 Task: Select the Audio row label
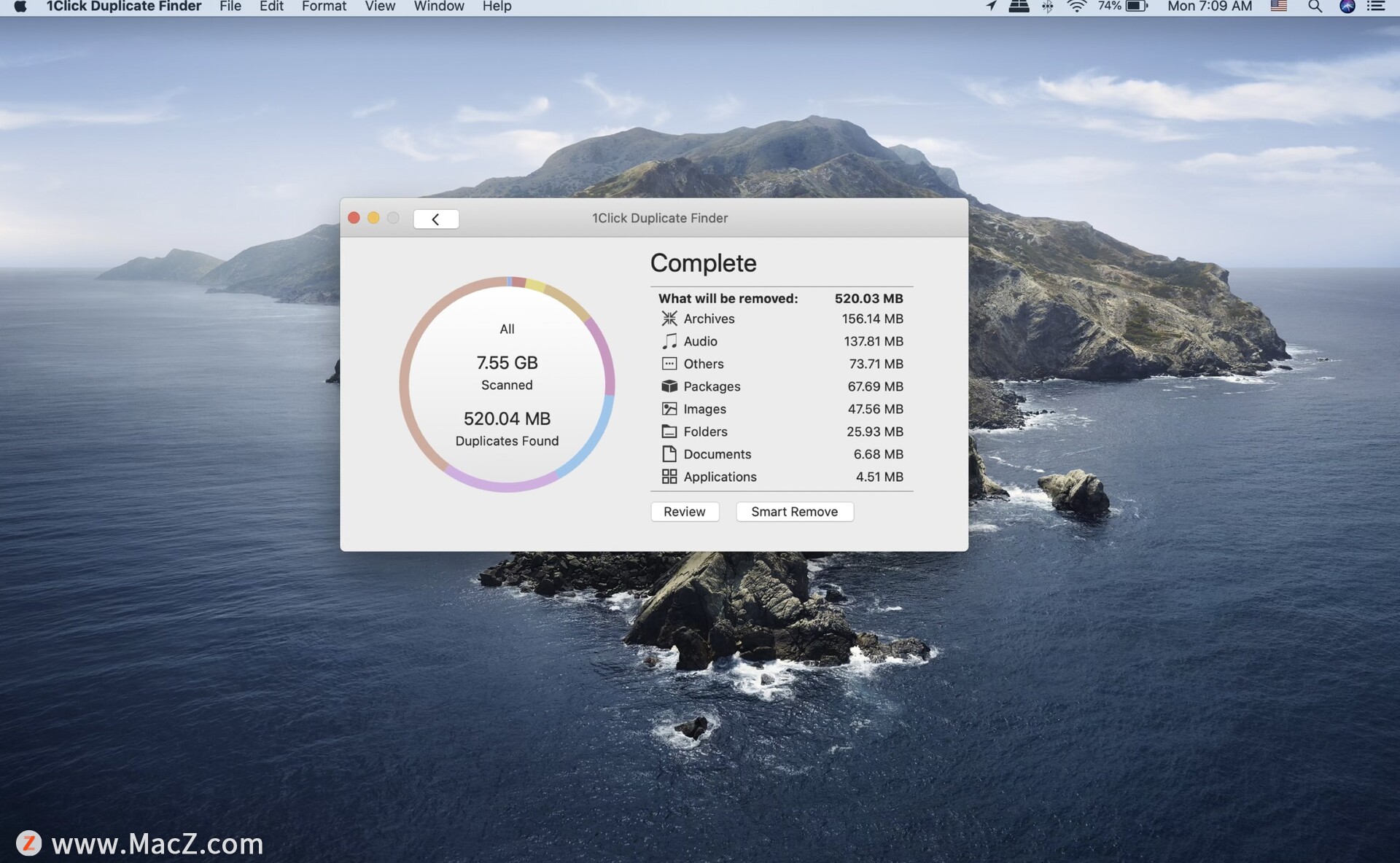pos(700,341)
